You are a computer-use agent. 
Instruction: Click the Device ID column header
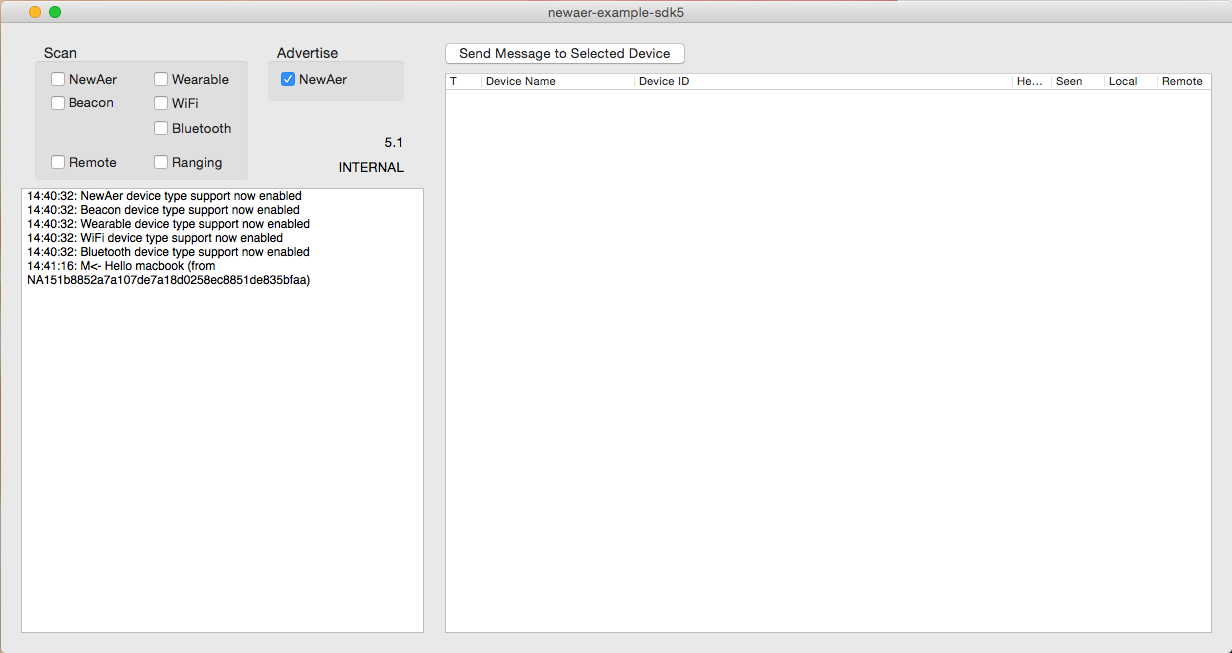[x=824, y=81]
